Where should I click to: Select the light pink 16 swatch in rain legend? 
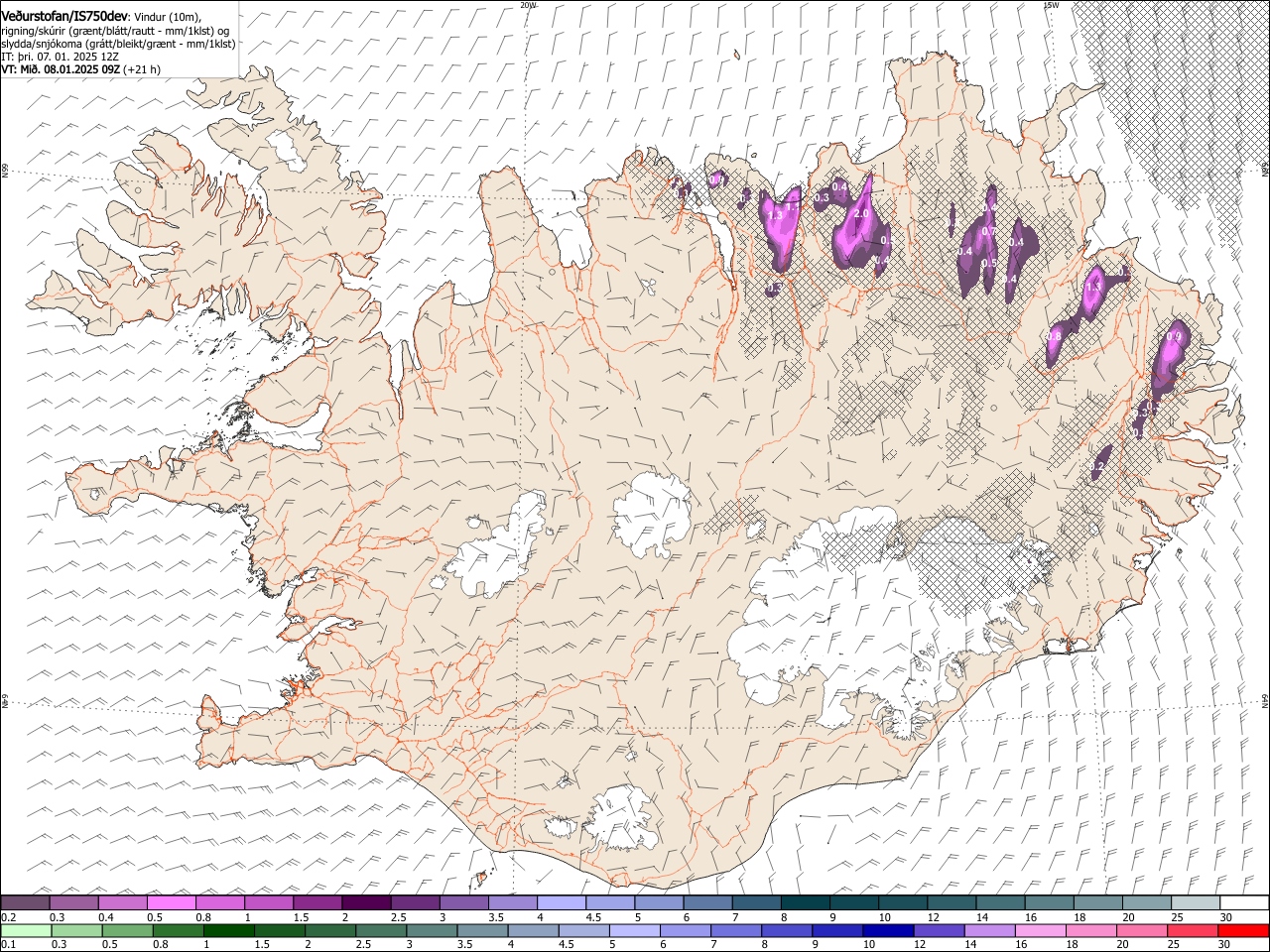[x=1040, y=930]
